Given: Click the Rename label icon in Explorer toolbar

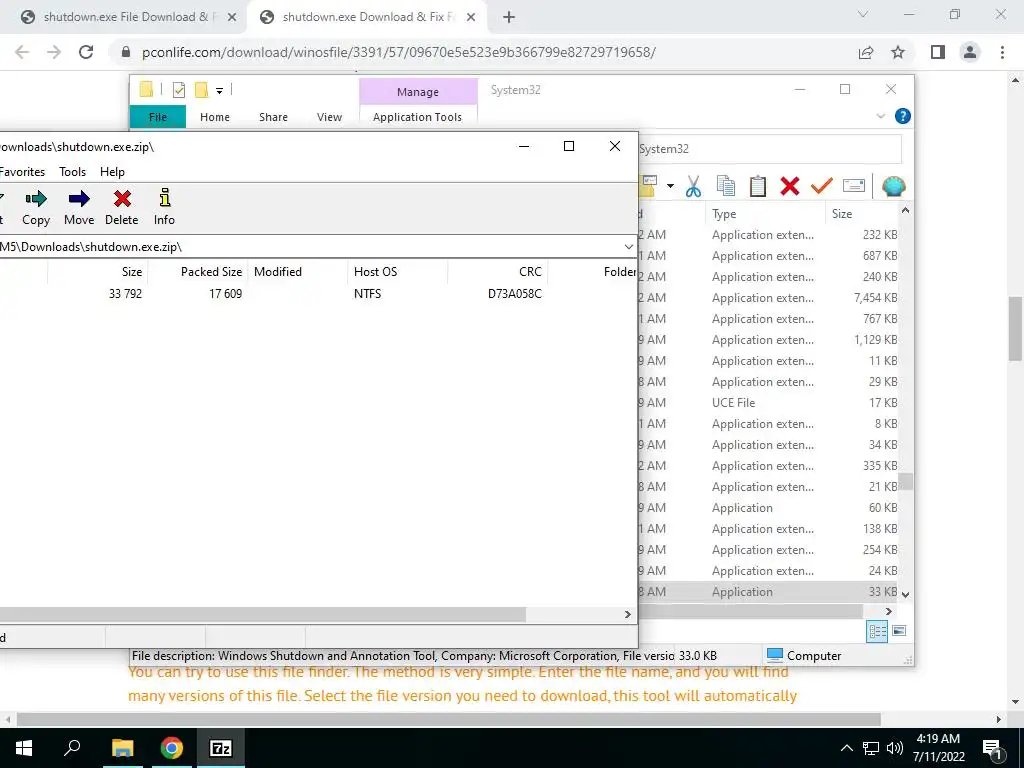Looking at the screenshot, I should (x=854, y=186).
